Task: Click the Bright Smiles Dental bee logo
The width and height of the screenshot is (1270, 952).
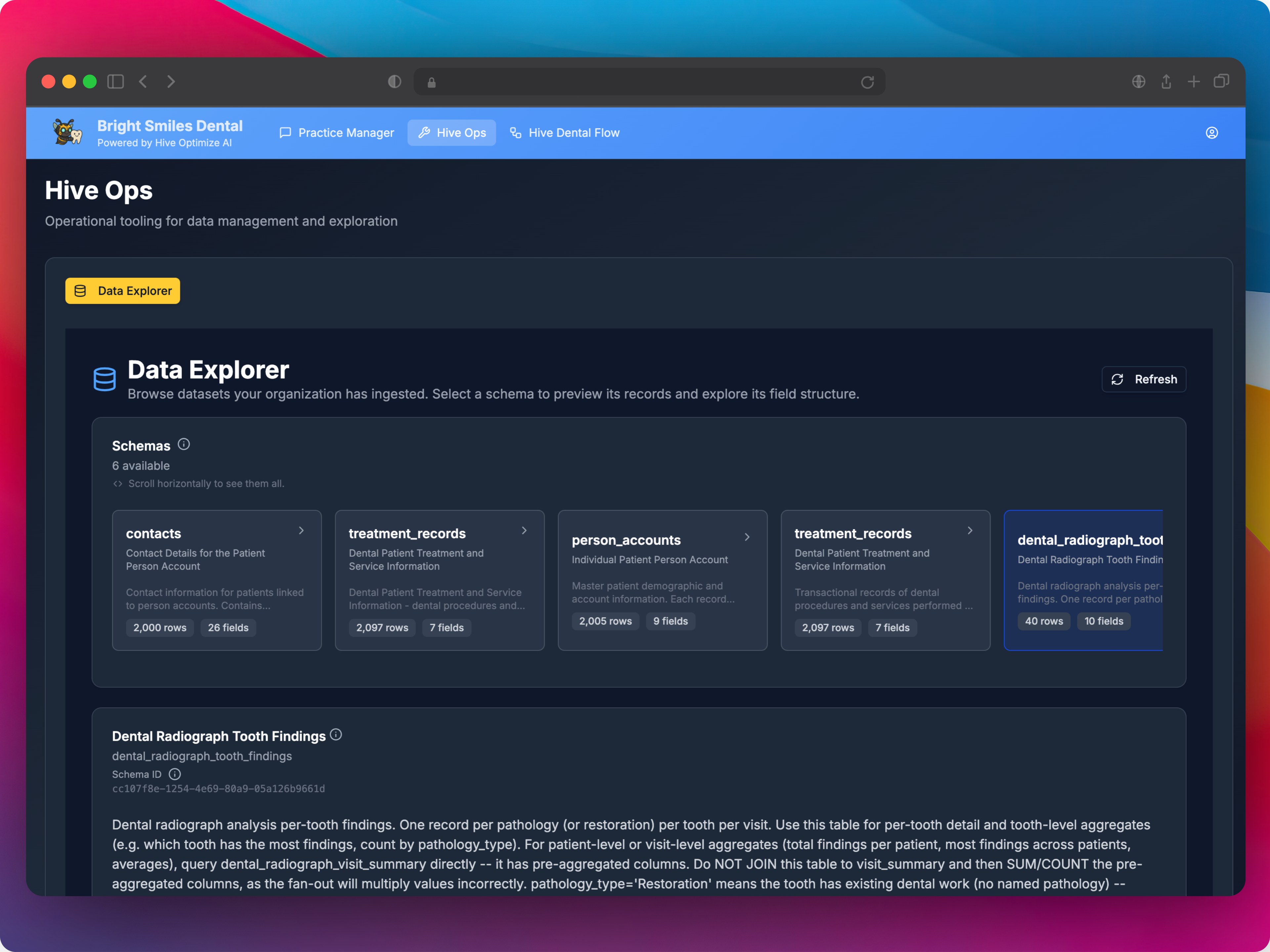Action: coord(68,133)
